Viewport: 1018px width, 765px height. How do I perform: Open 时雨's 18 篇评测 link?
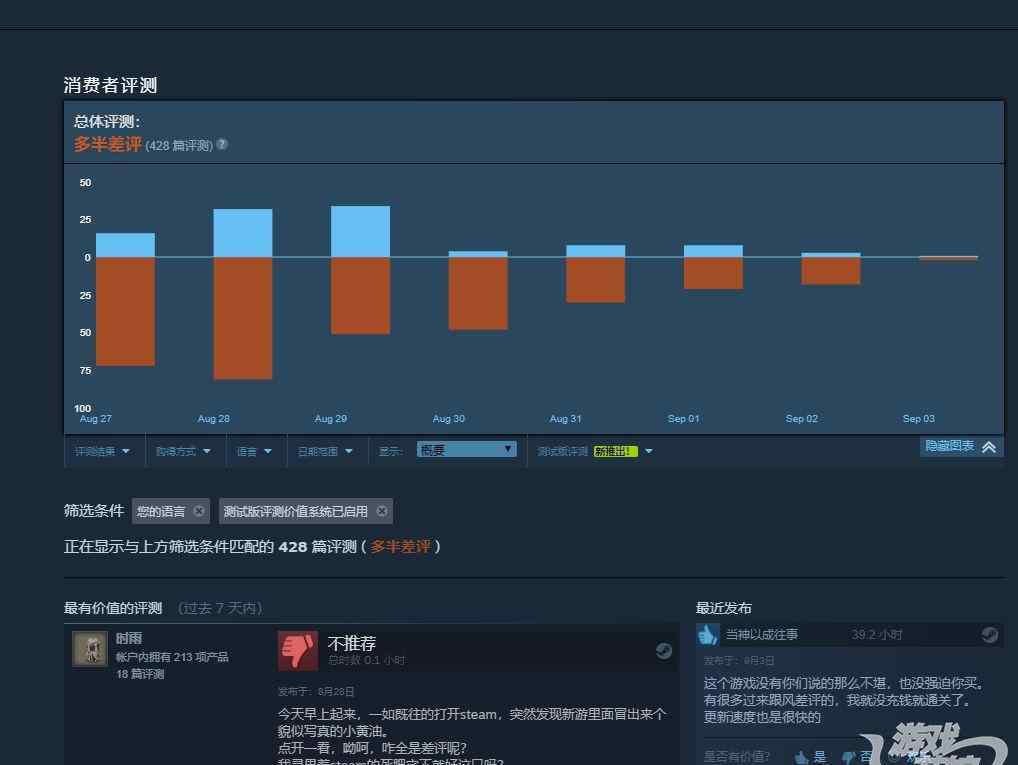pyautogui.click(x=140, y=674)
